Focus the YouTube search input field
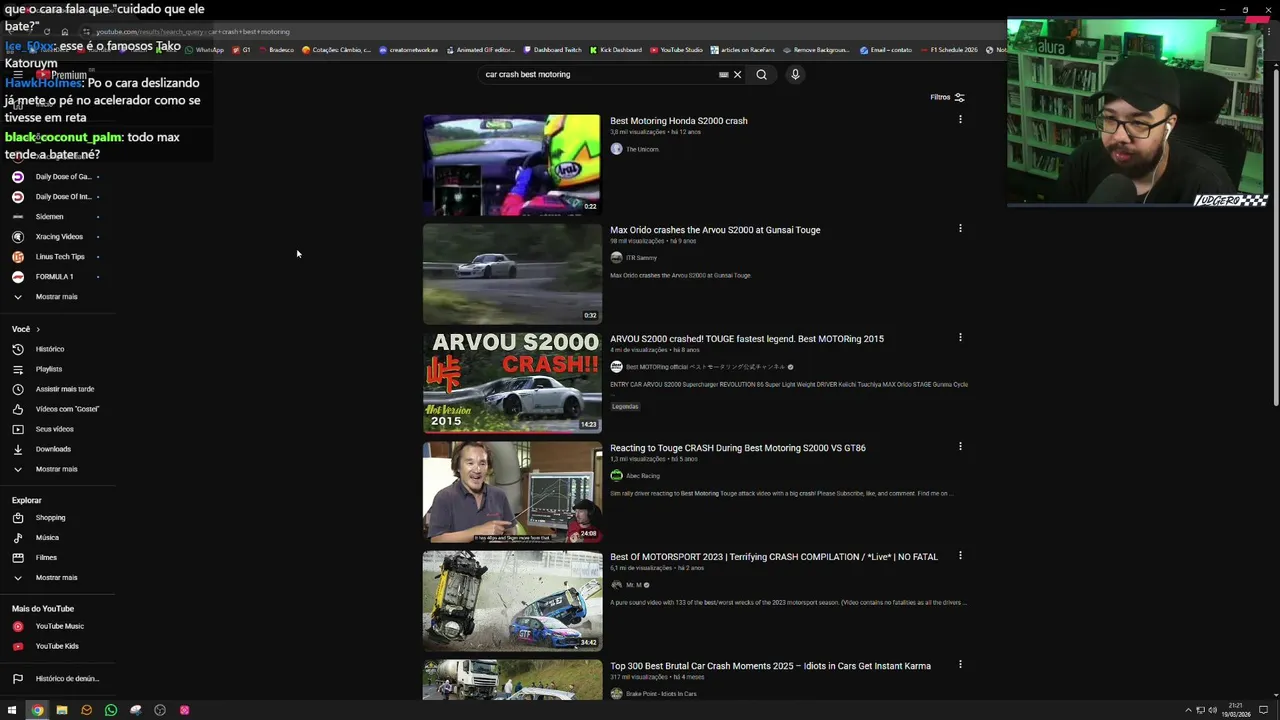 (x=598, y=74)
